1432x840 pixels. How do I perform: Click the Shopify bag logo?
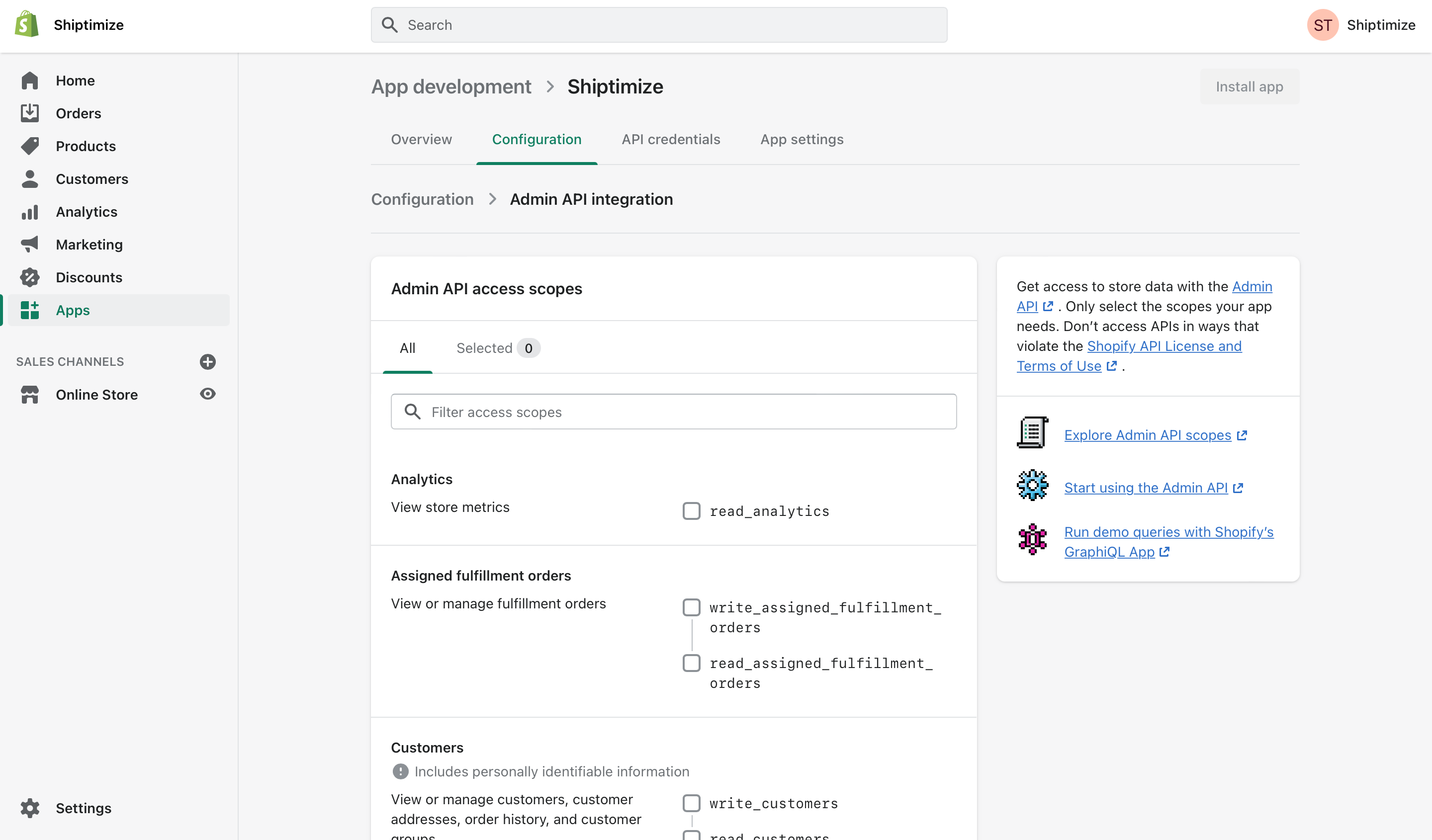pyautogui.click(x=27, y=24)
